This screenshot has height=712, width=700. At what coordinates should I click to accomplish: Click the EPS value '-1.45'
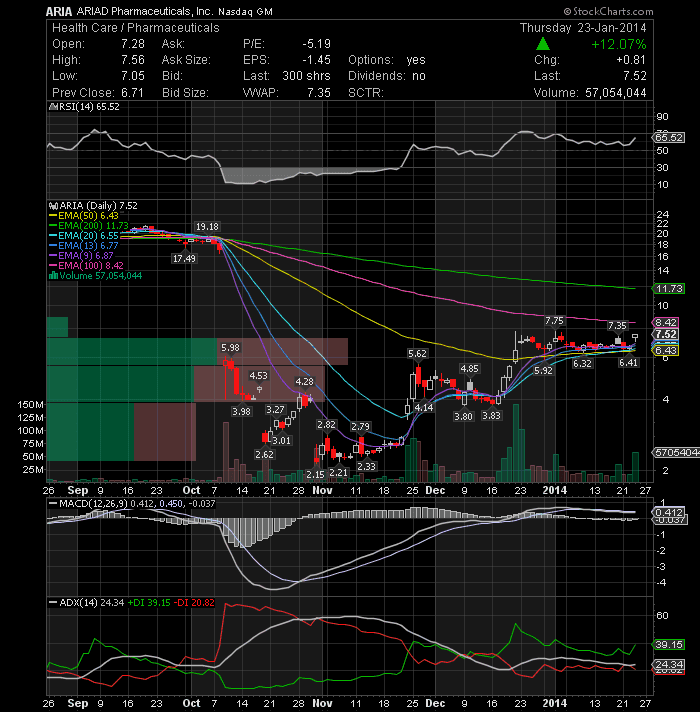pos(316,60)
